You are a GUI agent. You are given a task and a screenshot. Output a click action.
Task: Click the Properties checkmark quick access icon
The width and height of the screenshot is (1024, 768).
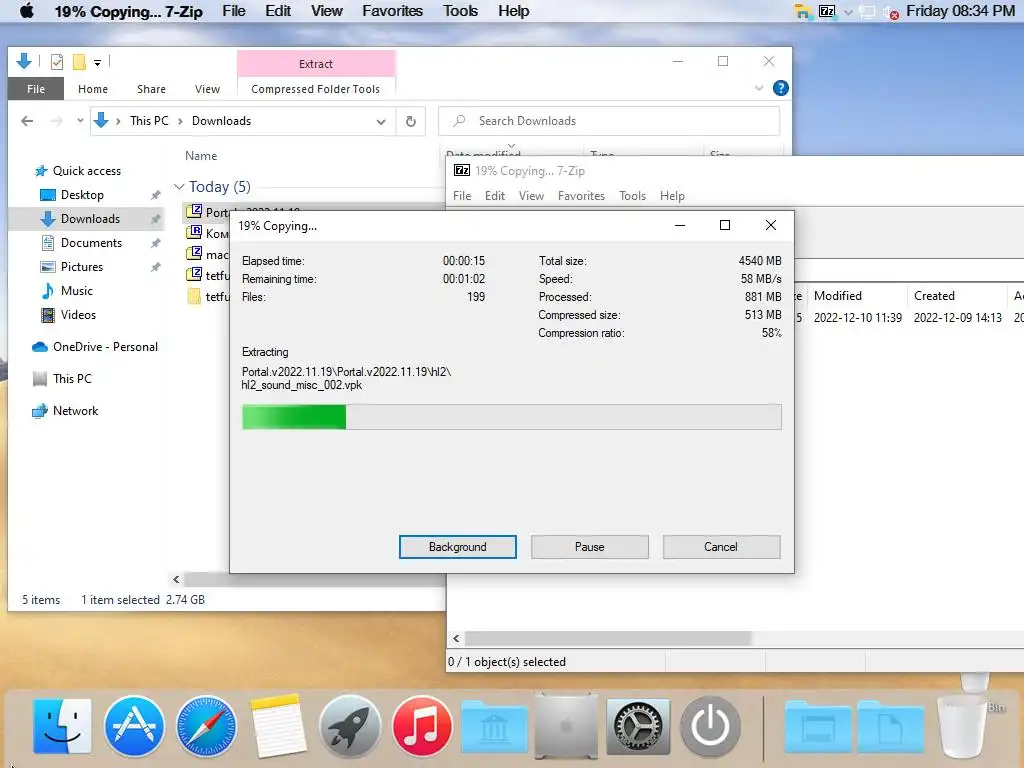coord(57,62)
